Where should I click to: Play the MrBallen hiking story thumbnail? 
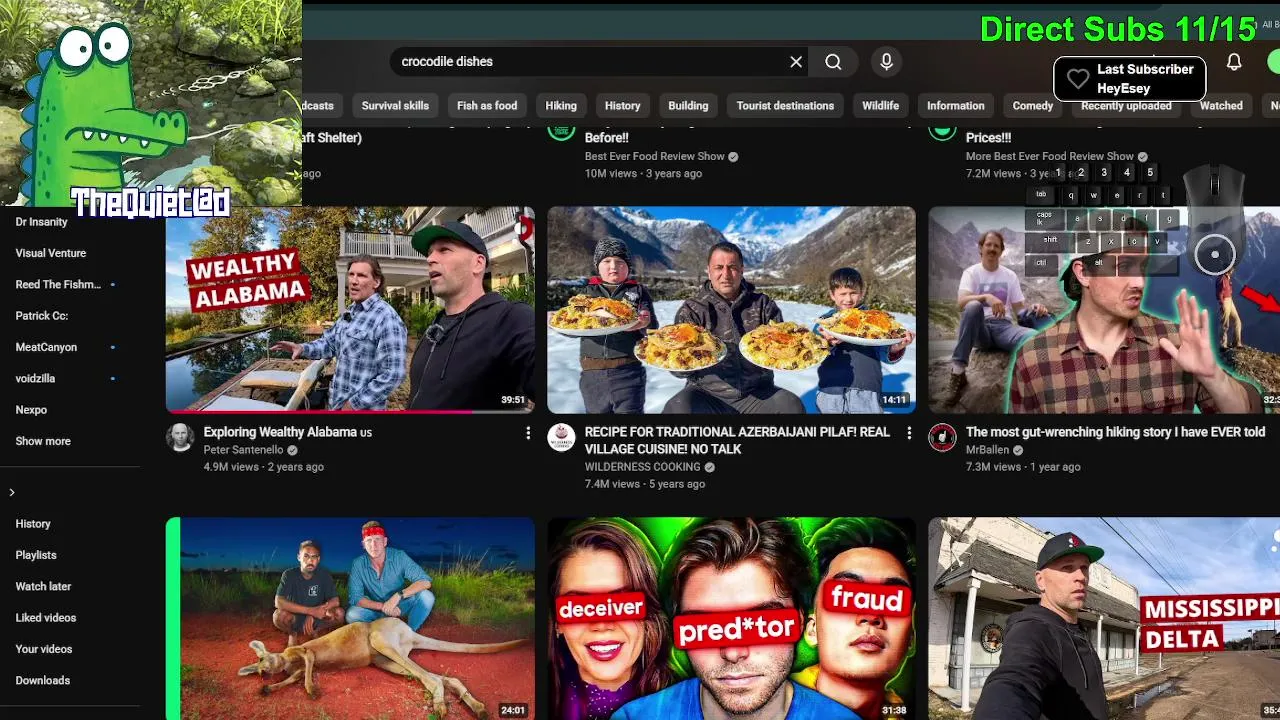click(x=1104, y=310)
